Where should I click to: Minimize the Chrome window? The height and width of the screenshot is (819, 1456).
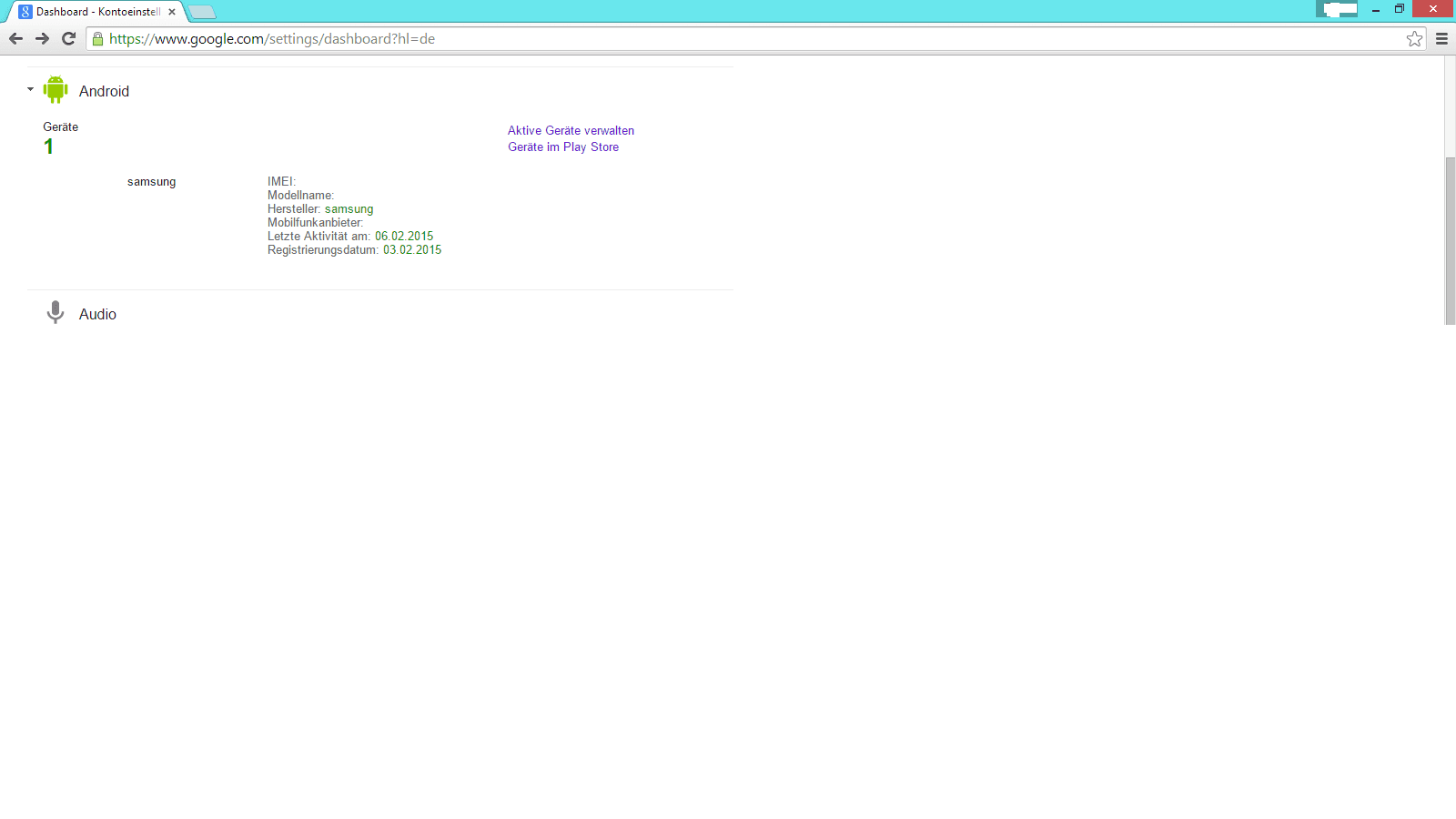(x=1376, y=9)
